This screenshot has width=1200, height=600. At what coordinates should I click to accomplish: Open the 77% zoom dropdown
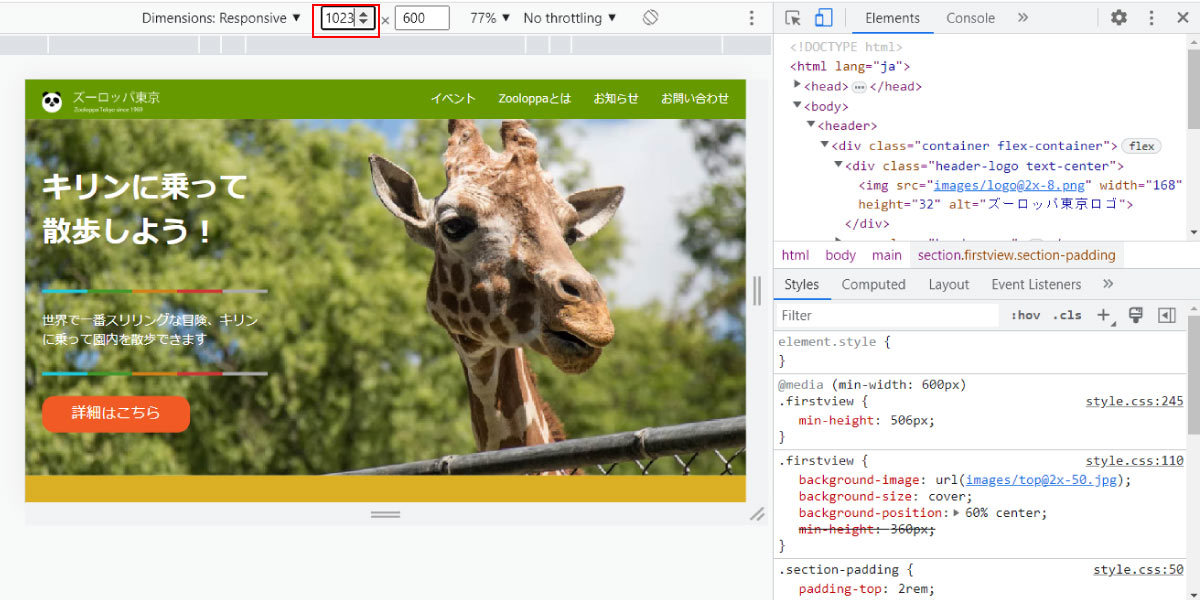pos(490,18)
